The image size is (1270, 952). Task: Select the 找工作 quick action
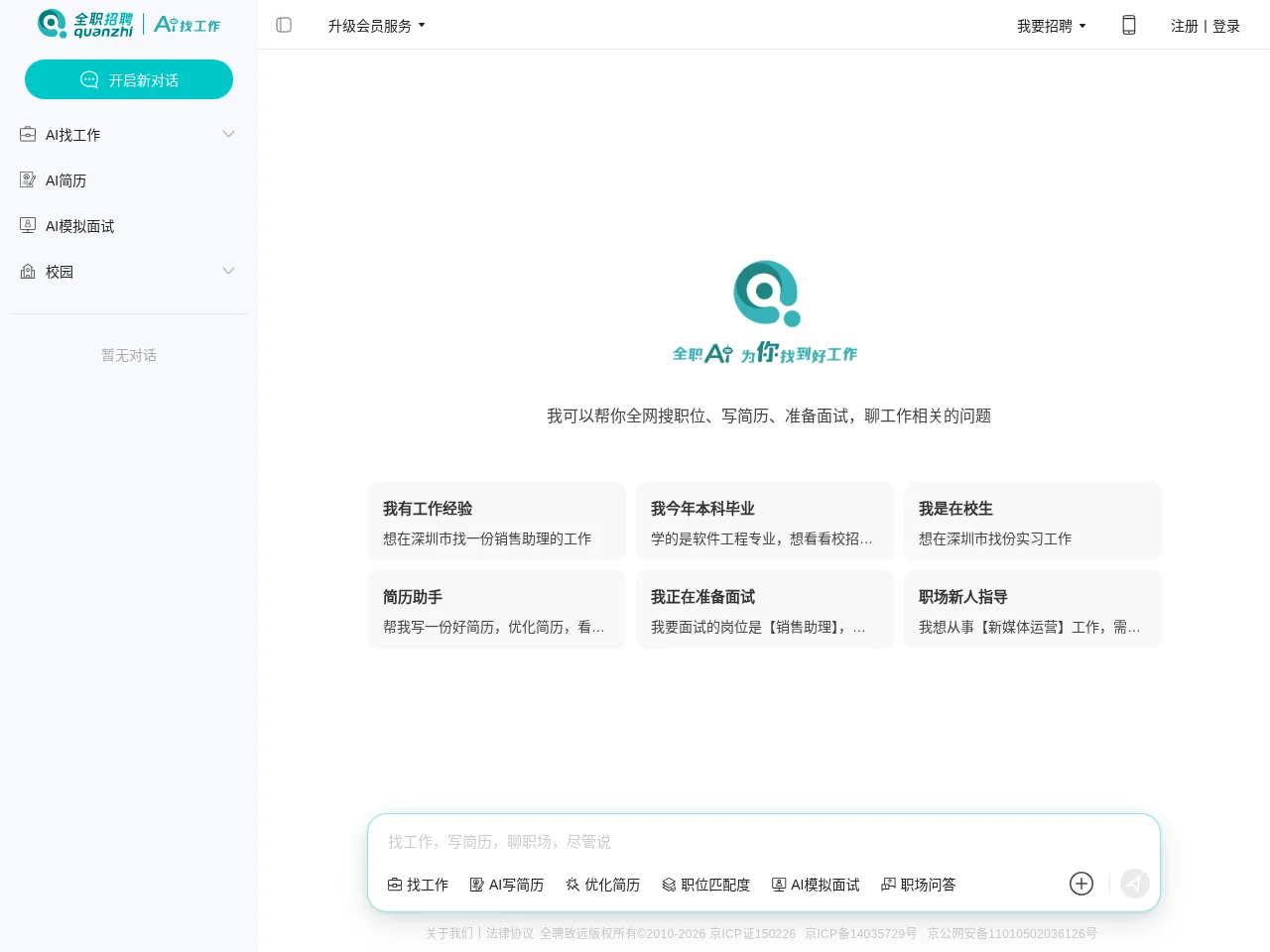tap(418, 885)
